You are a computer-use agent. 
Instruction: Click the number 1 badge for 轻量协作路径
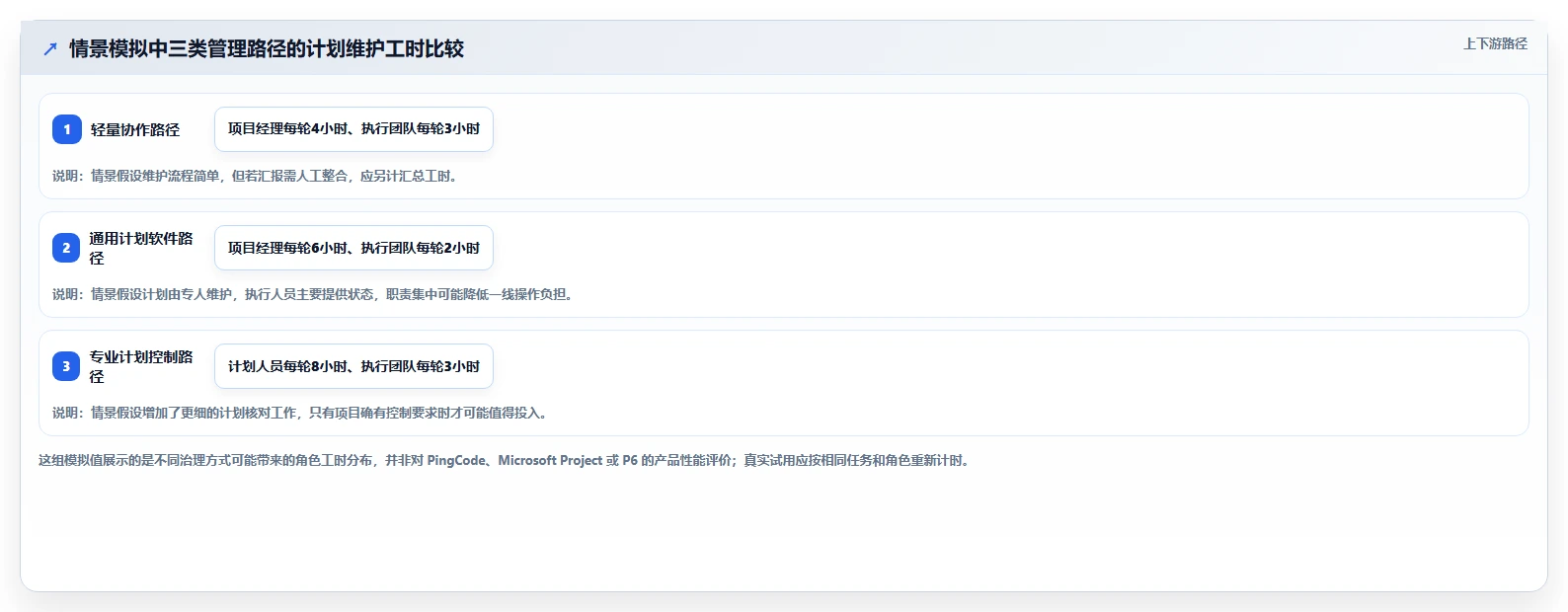pos(67,129)
